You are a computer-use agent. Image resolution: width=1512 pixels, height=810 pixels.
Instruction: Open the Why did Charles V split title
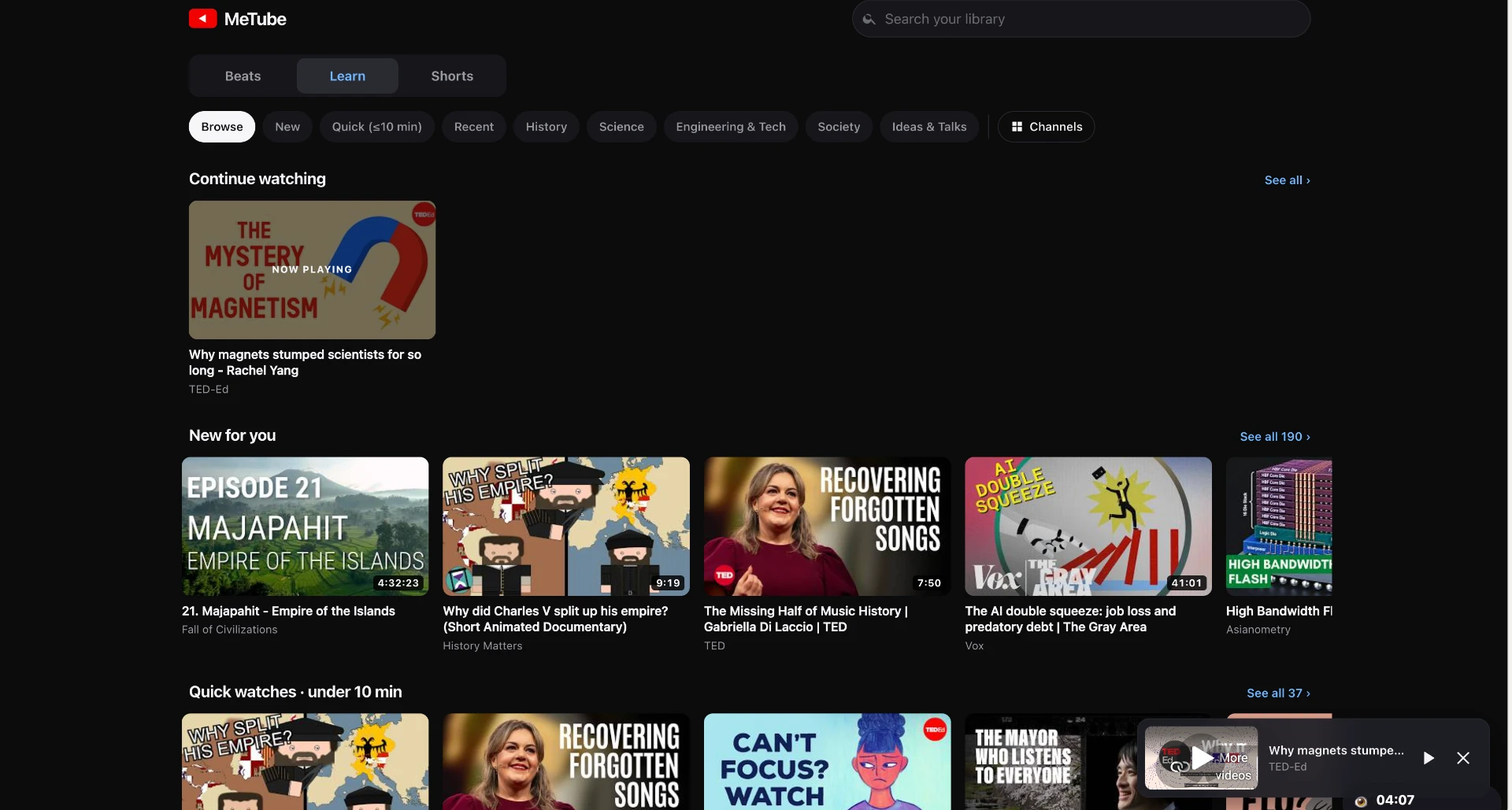555,620
